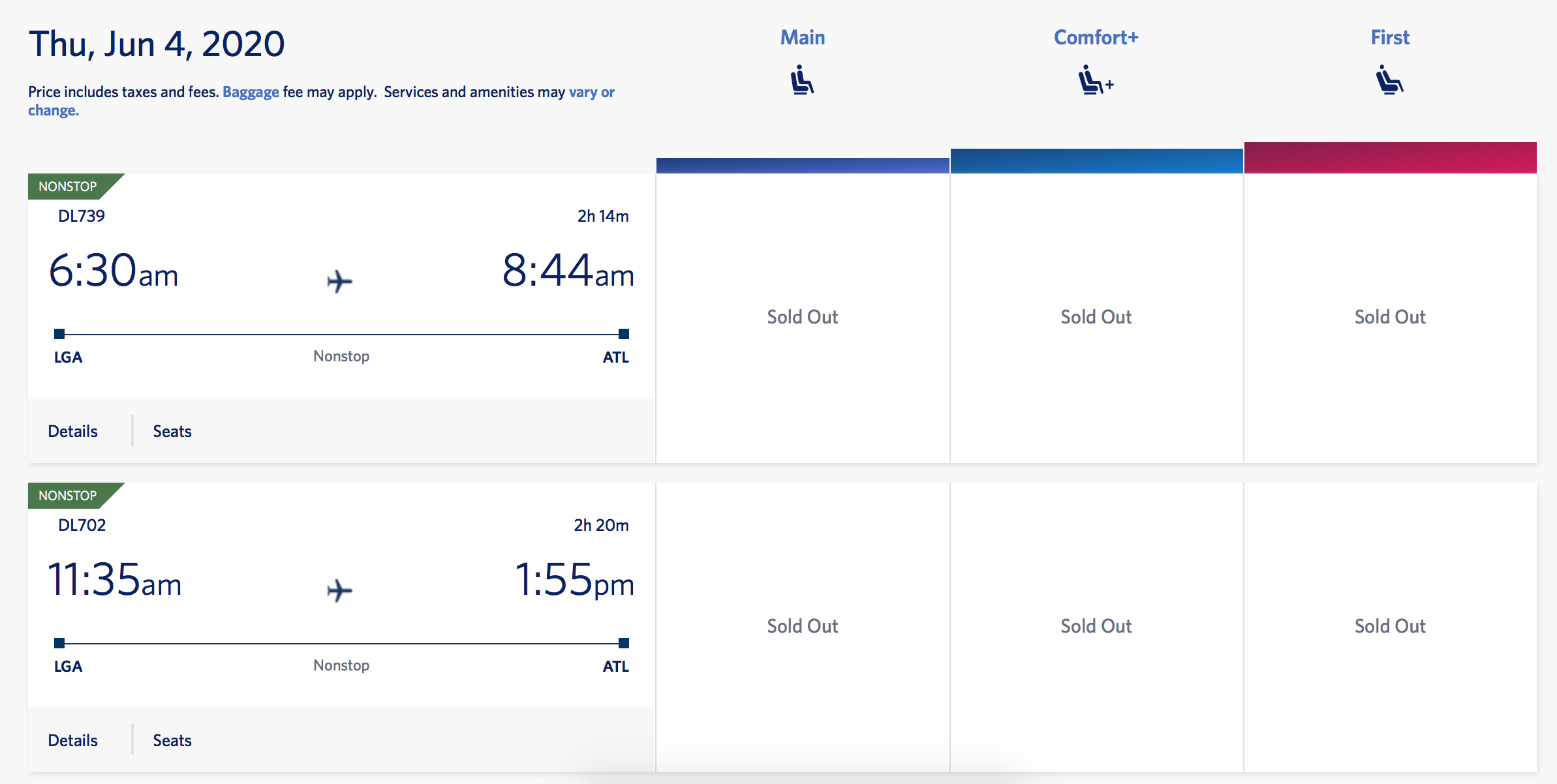
Task: Select the Sold Out First cell for DL702
Action: (x=1390, y=626)
